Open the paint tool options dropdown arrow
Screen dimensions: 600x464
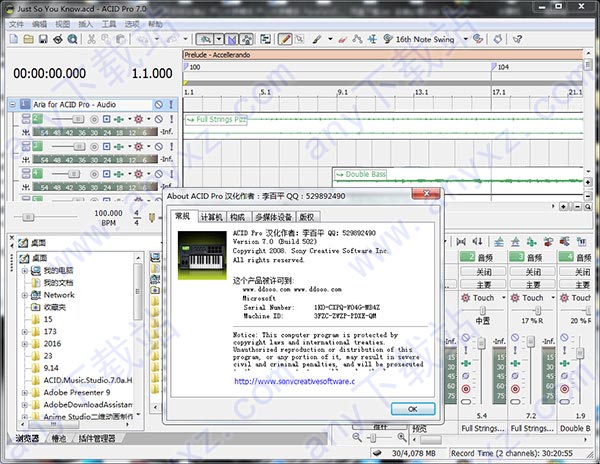pyautogui.click(x=330, y=39)
